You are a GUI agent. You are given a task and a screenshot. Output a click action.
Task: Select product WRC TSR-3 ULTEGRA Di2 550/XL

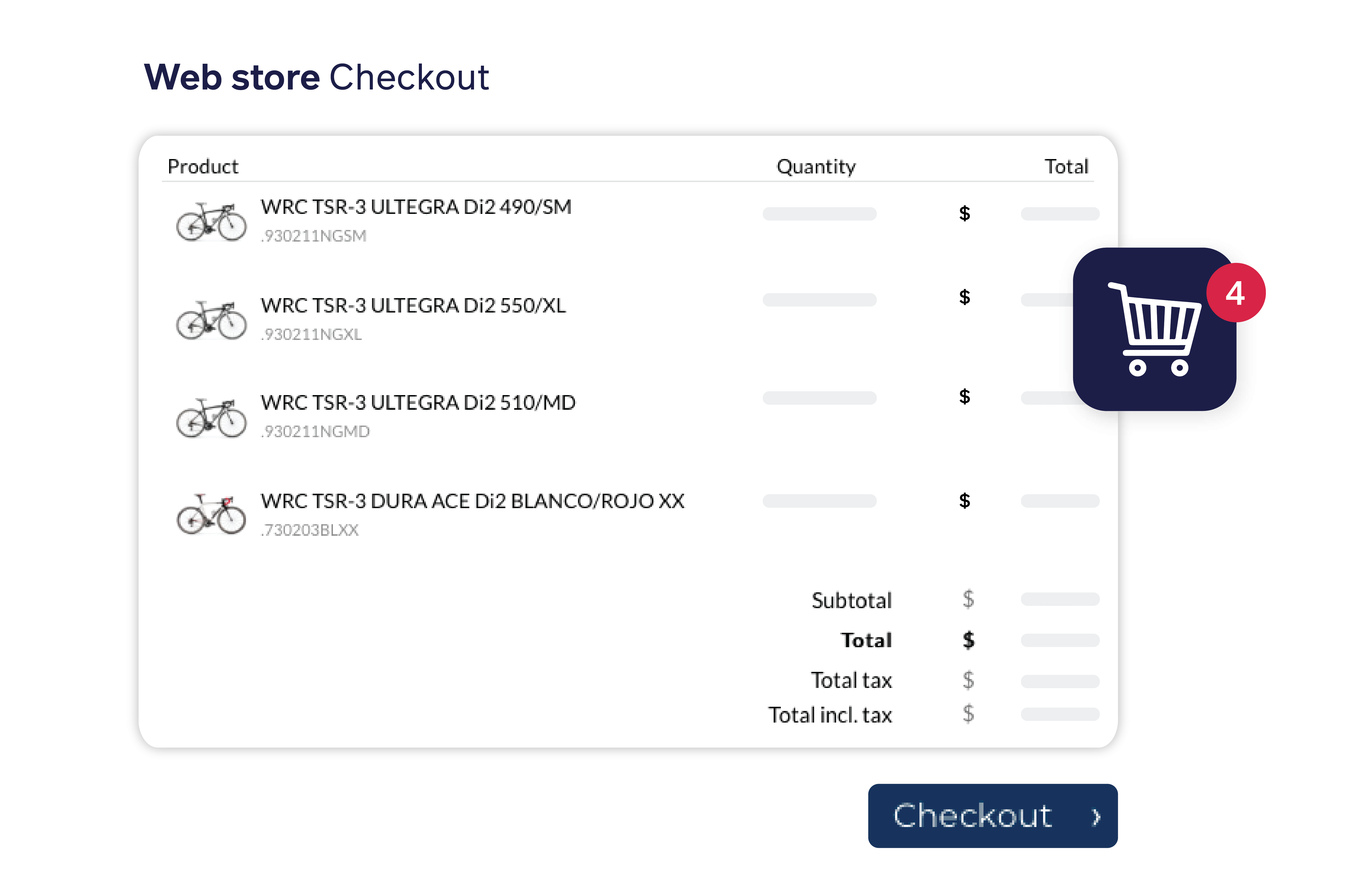[413, 305]
